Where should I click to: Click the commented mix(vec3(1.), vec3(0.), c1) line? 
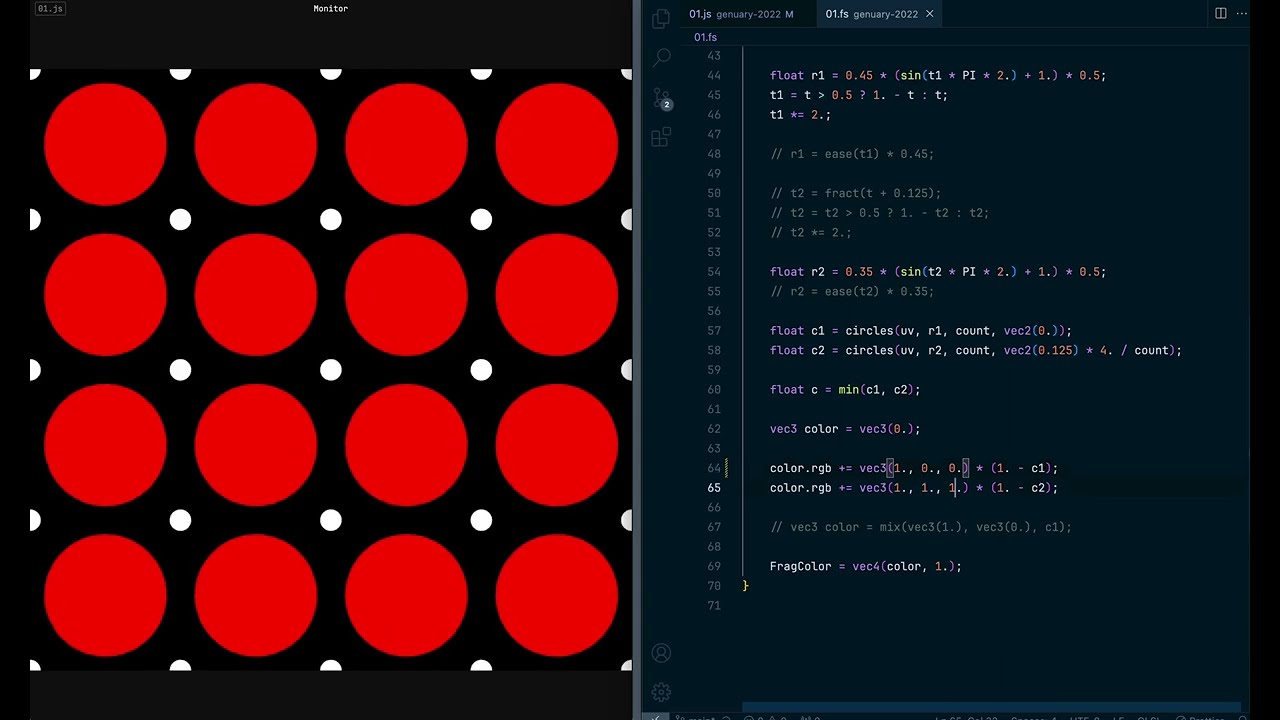point(921,526)
